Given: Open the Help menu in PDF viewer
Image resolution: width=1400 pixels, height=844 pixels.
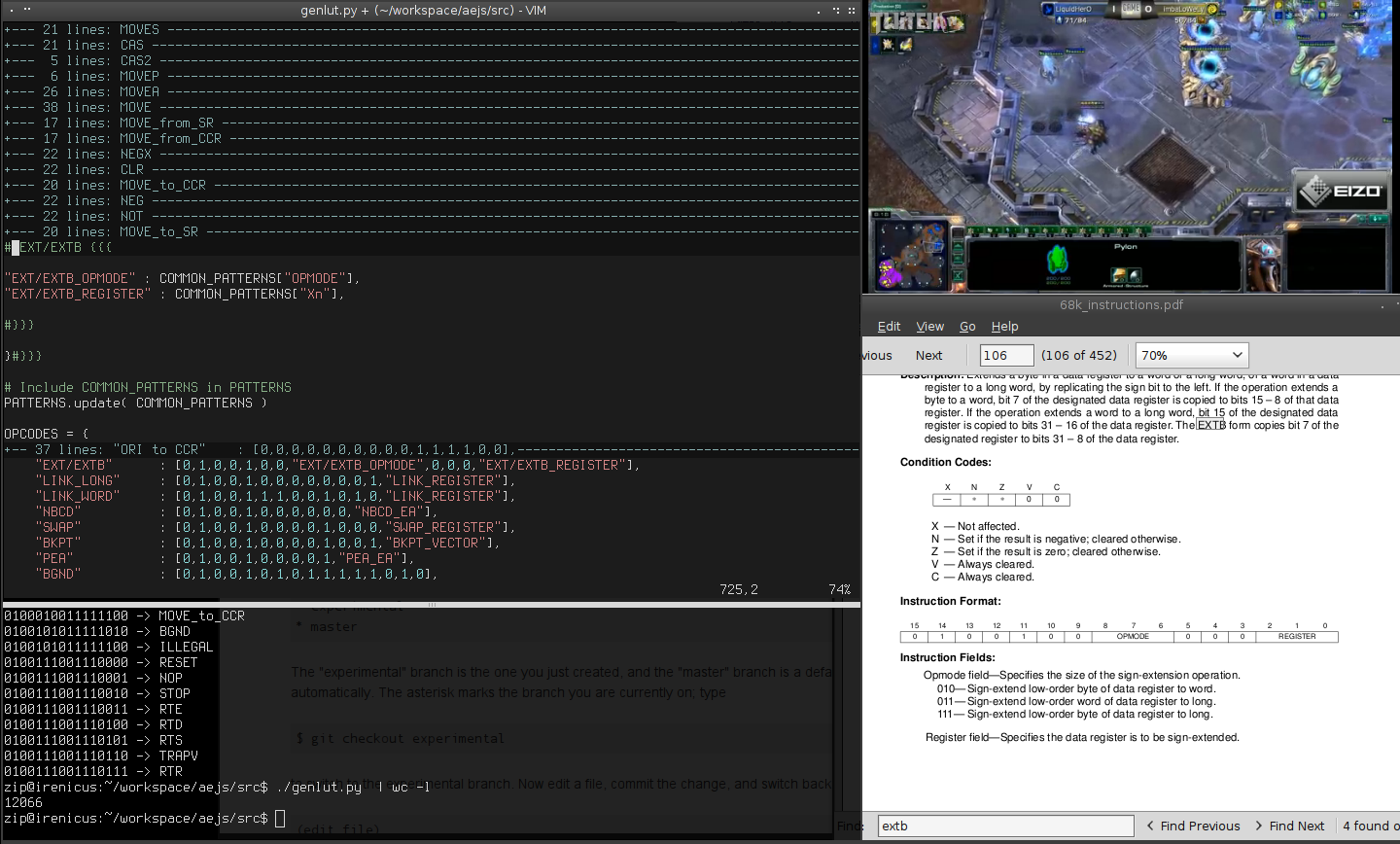Looking at the screenshot, I should (x=1004, y=327).
